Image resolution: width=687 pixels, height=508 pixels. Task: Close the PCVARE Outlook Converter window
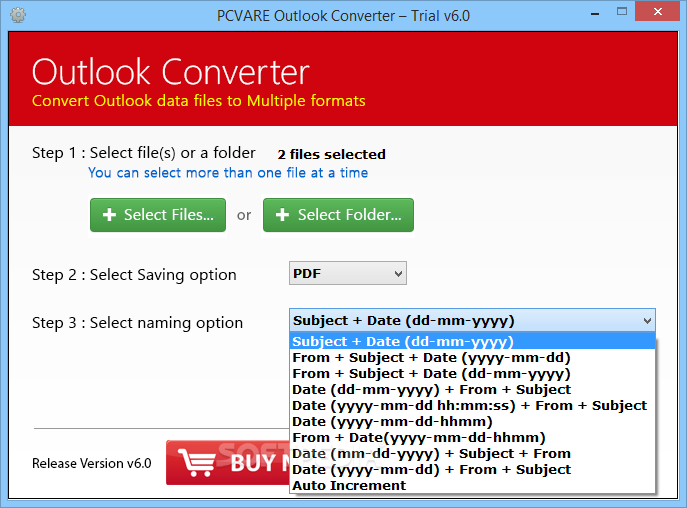tap(657, 11)
